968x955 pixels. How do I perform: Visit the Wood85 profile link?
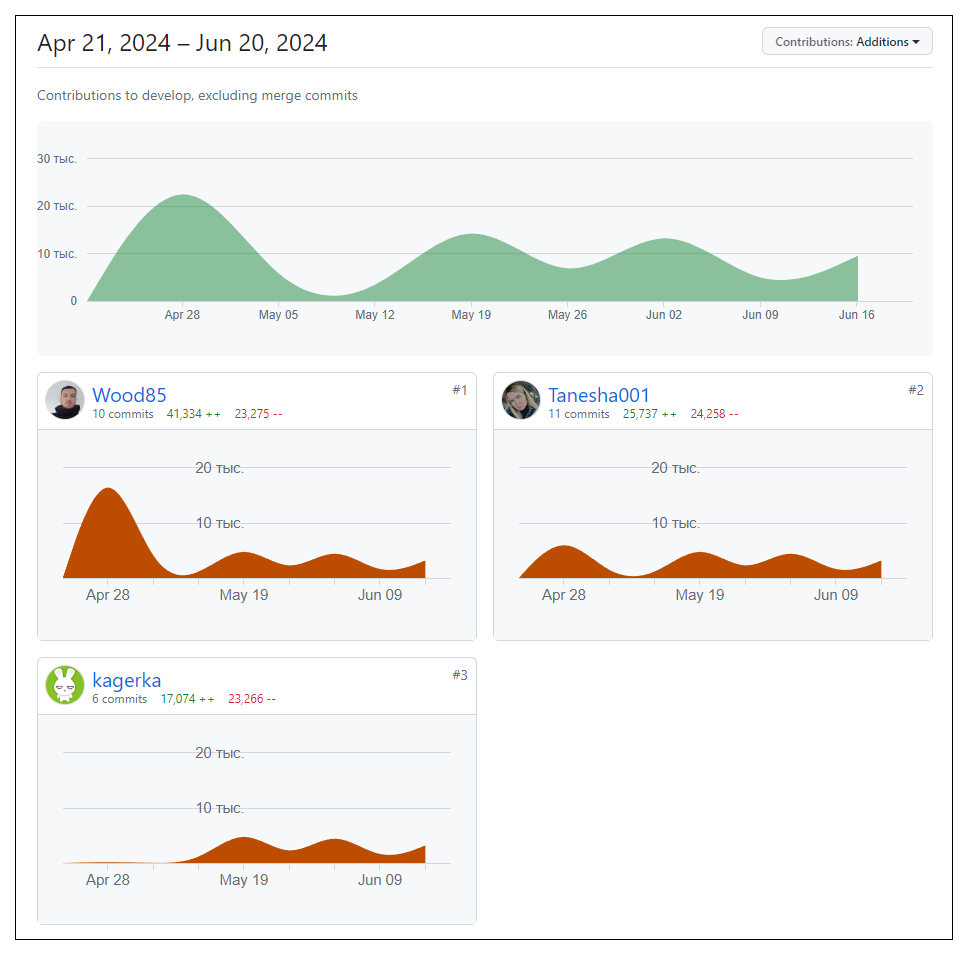coord(129,394)
